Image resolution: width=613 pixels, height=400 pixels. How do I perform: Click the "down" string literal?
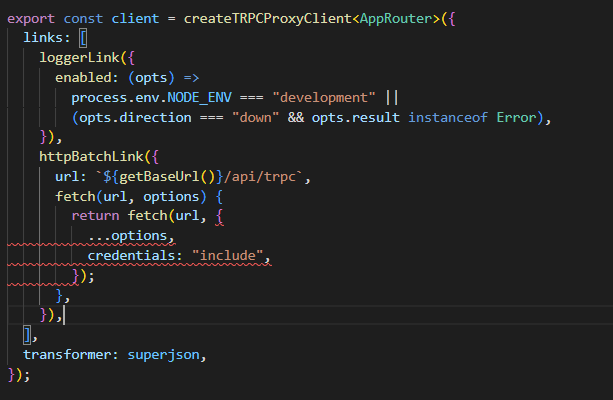click(255, 117)
